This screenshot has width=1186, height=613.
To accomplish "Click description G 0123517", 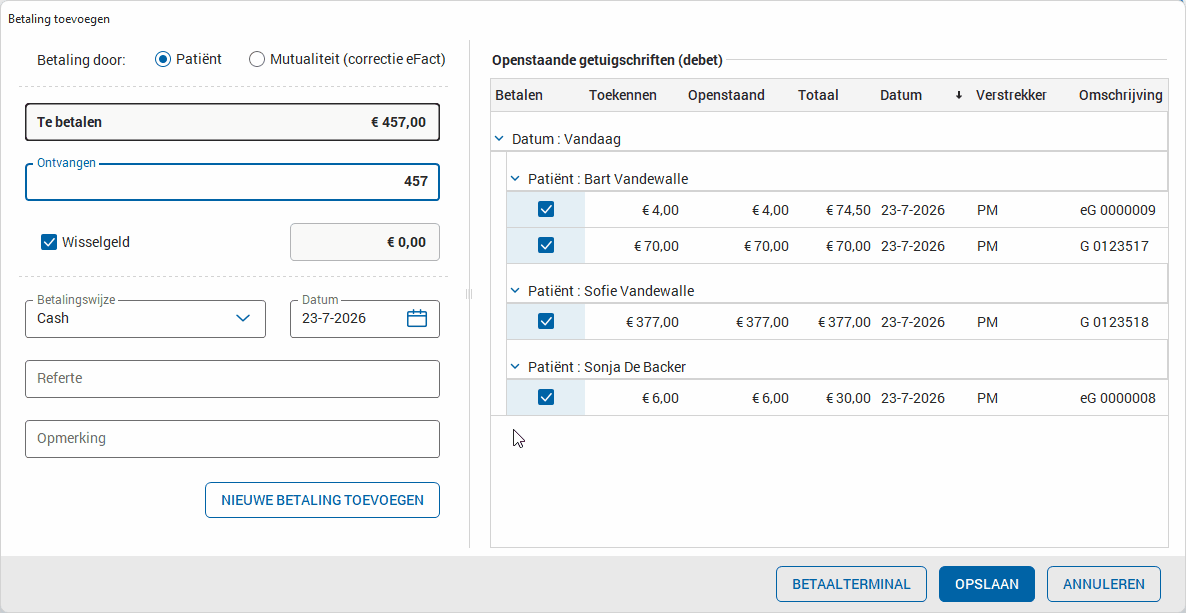I will click(x=1113, y=245).
